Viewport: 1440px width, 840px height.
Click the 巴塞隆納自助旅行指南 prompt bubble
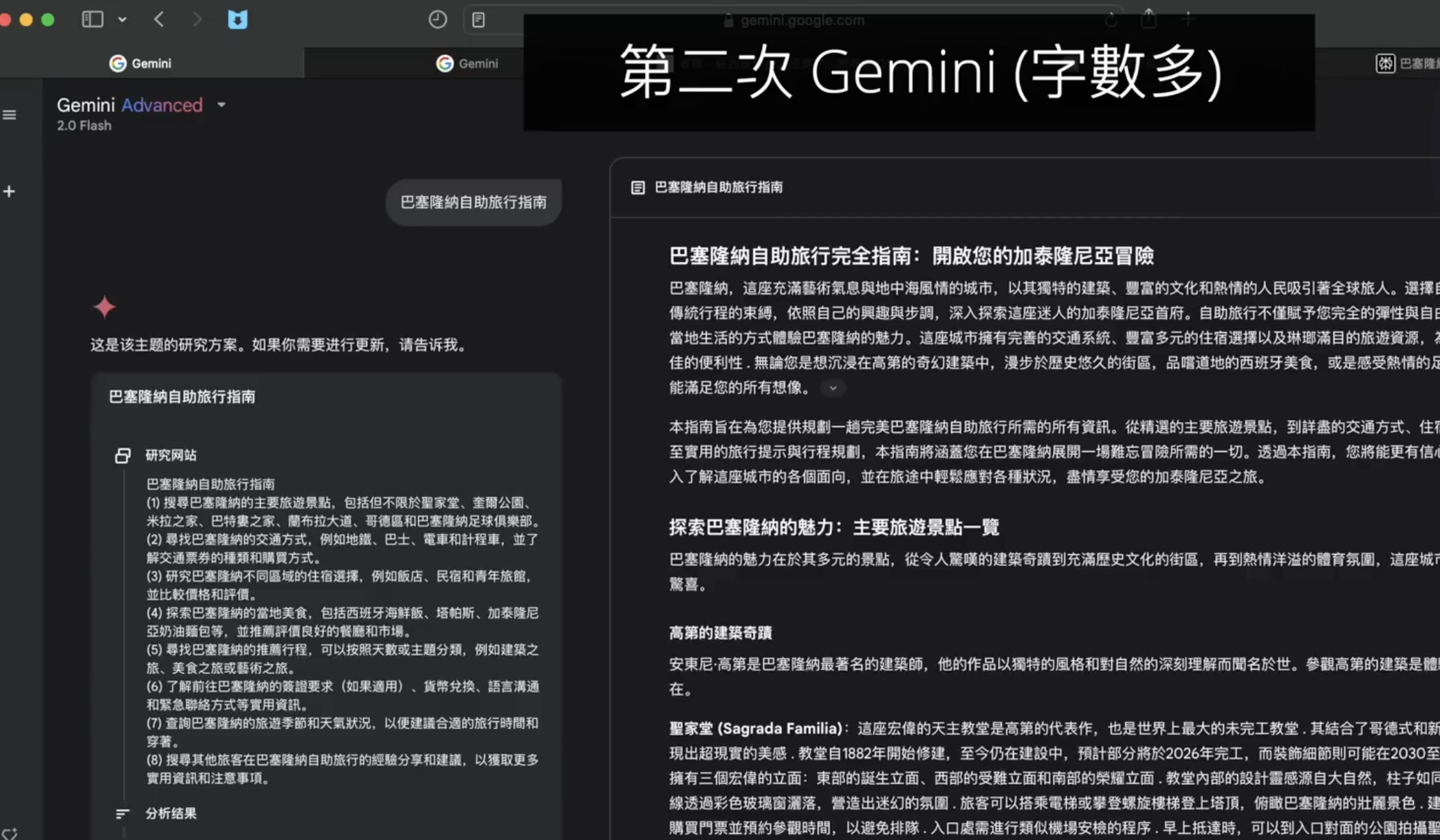473,202
